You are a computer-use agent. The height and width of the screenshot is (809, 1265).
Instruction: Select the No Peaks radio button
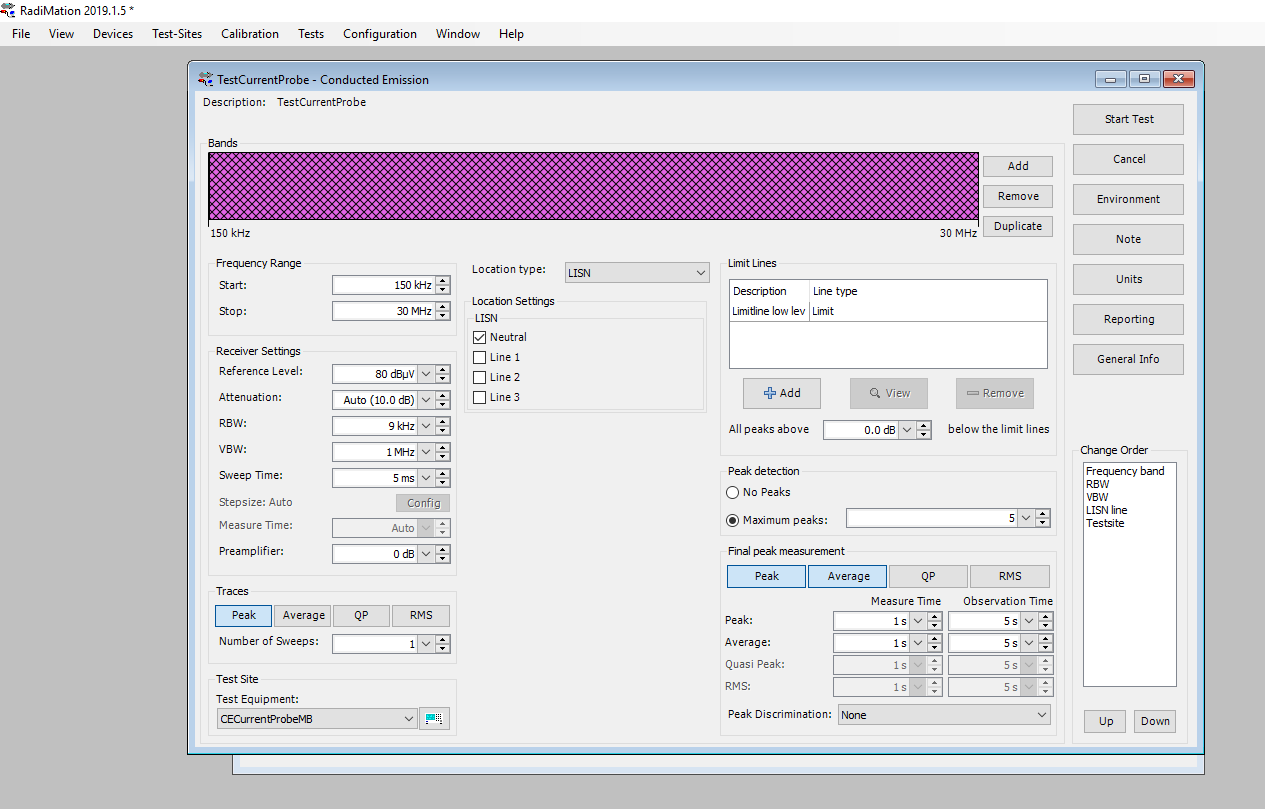click(x=733, y=493)
